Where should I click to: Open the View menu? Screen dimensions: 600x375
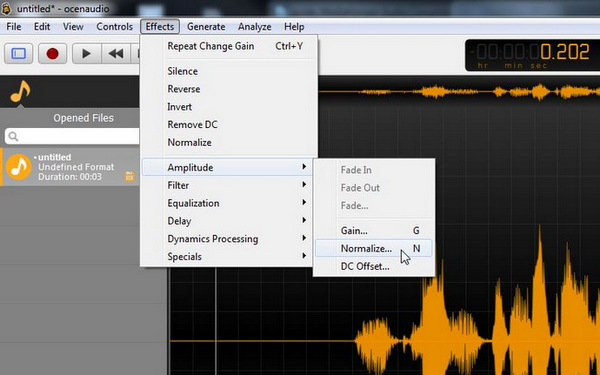tap(73, 27)
